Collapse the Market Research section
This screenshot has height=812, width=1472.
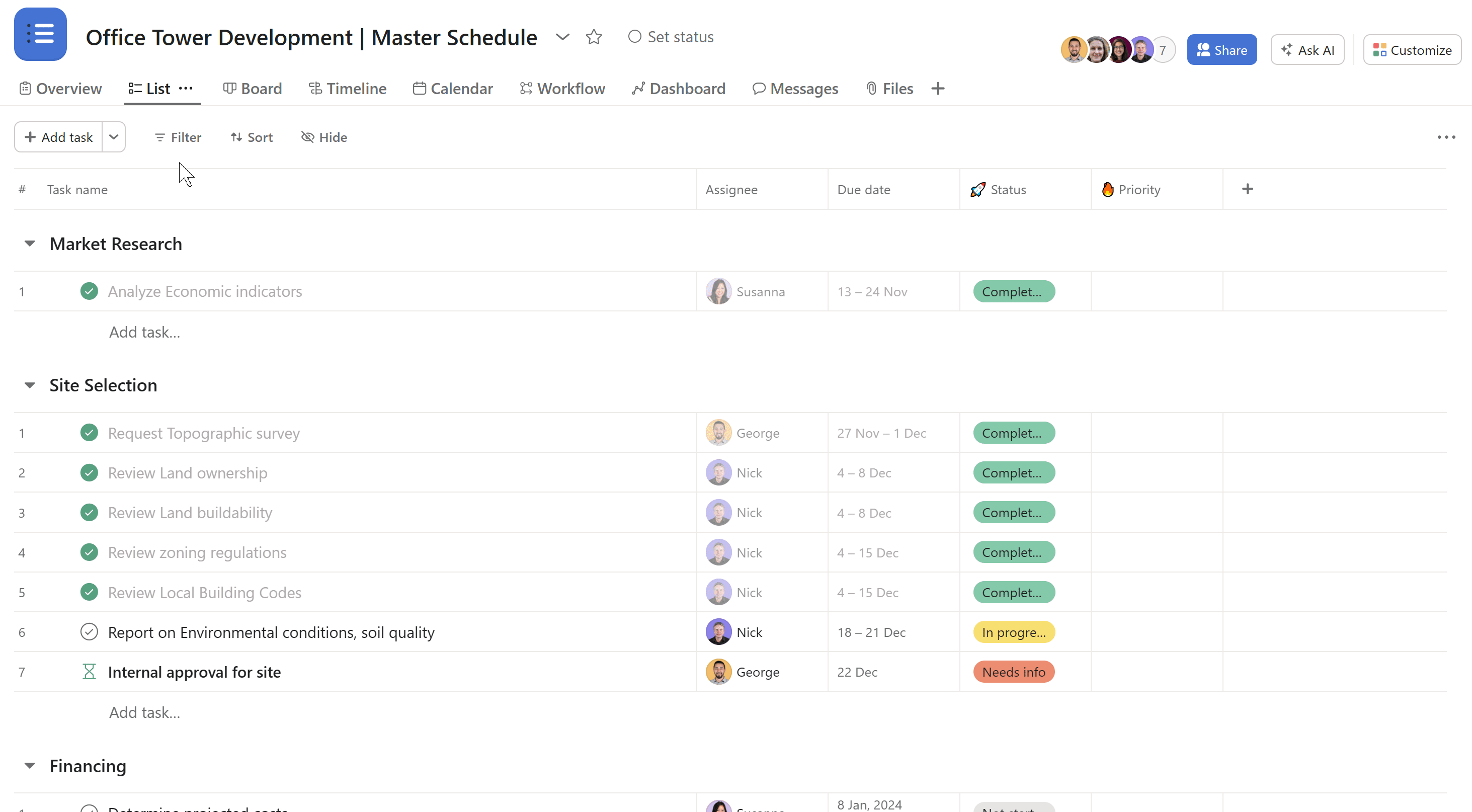click(30, 243)
